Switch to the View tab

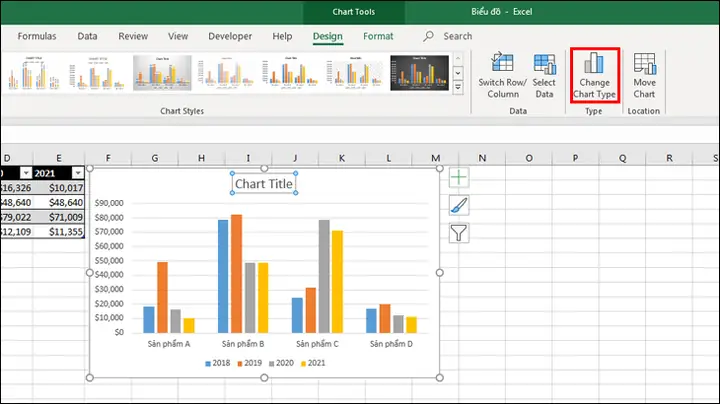pyautogui.click(x=178, y=36)
